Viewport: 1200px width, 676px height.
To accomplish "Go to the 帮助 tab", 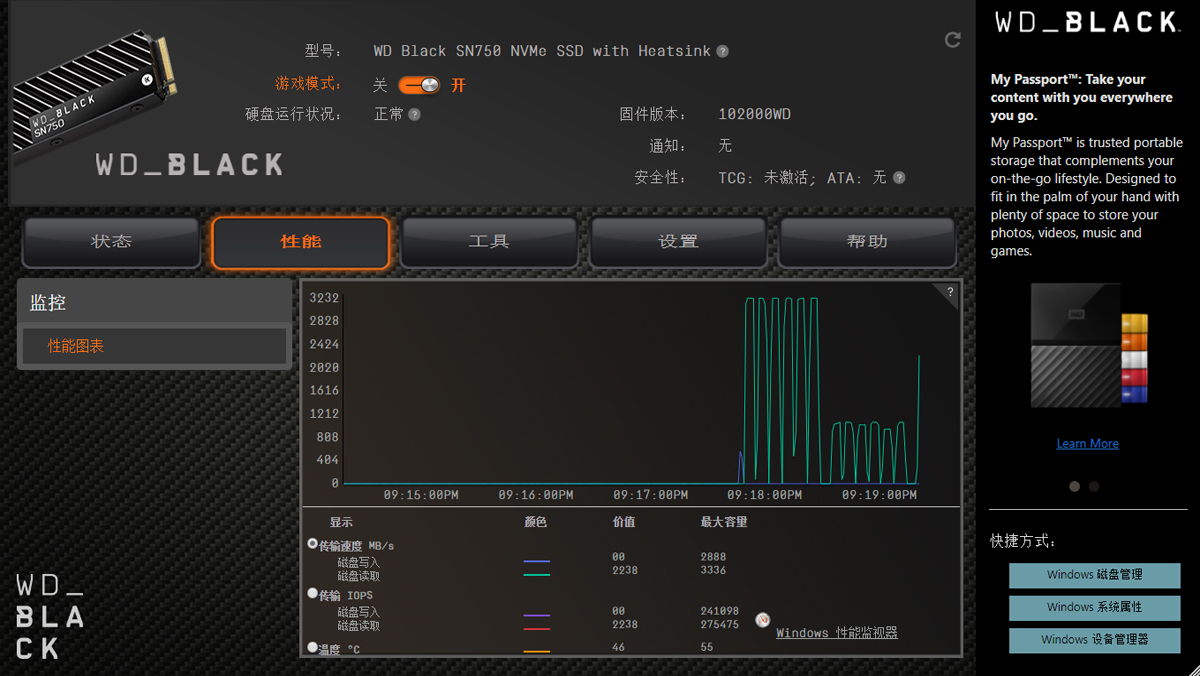I will click(x=867, y=242).
